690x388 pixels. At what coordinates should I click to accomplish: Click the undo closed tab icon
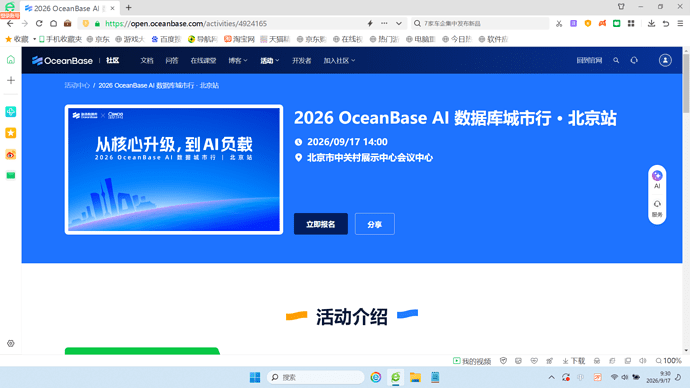(666, 23)
